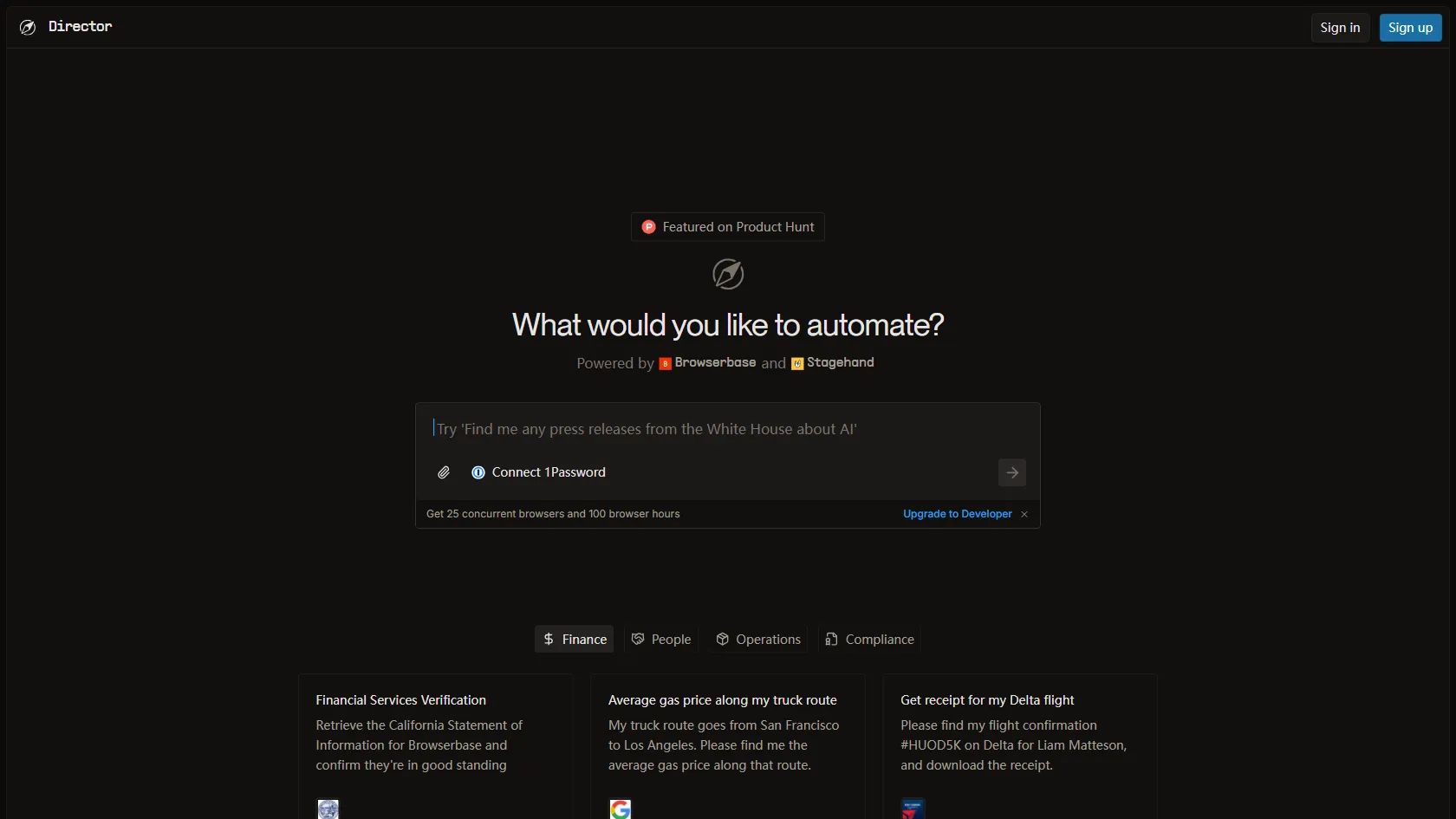
Task: Click the Director compass logo icon
Action: [28, 27]
